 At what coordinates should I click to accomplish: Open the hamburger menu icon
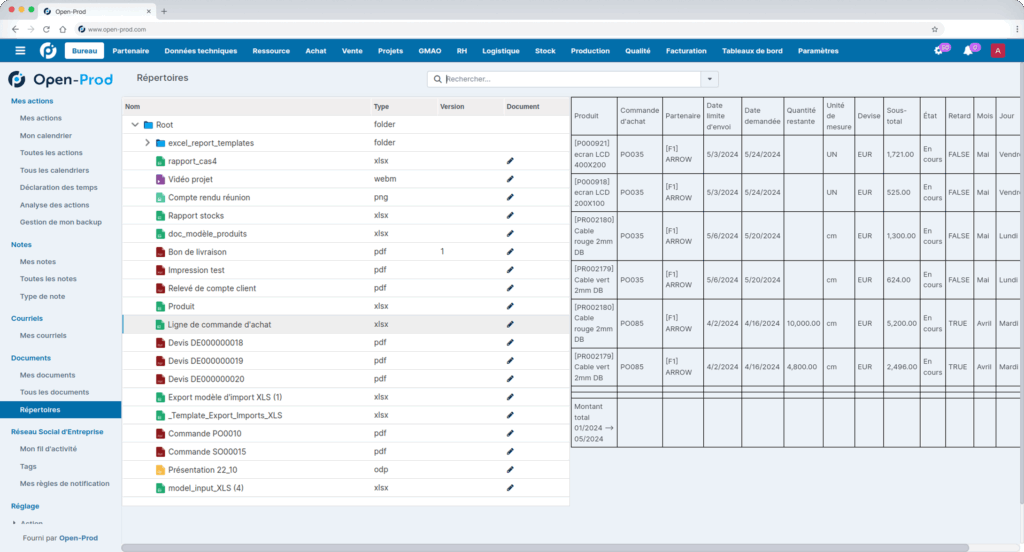coord(20,50)
